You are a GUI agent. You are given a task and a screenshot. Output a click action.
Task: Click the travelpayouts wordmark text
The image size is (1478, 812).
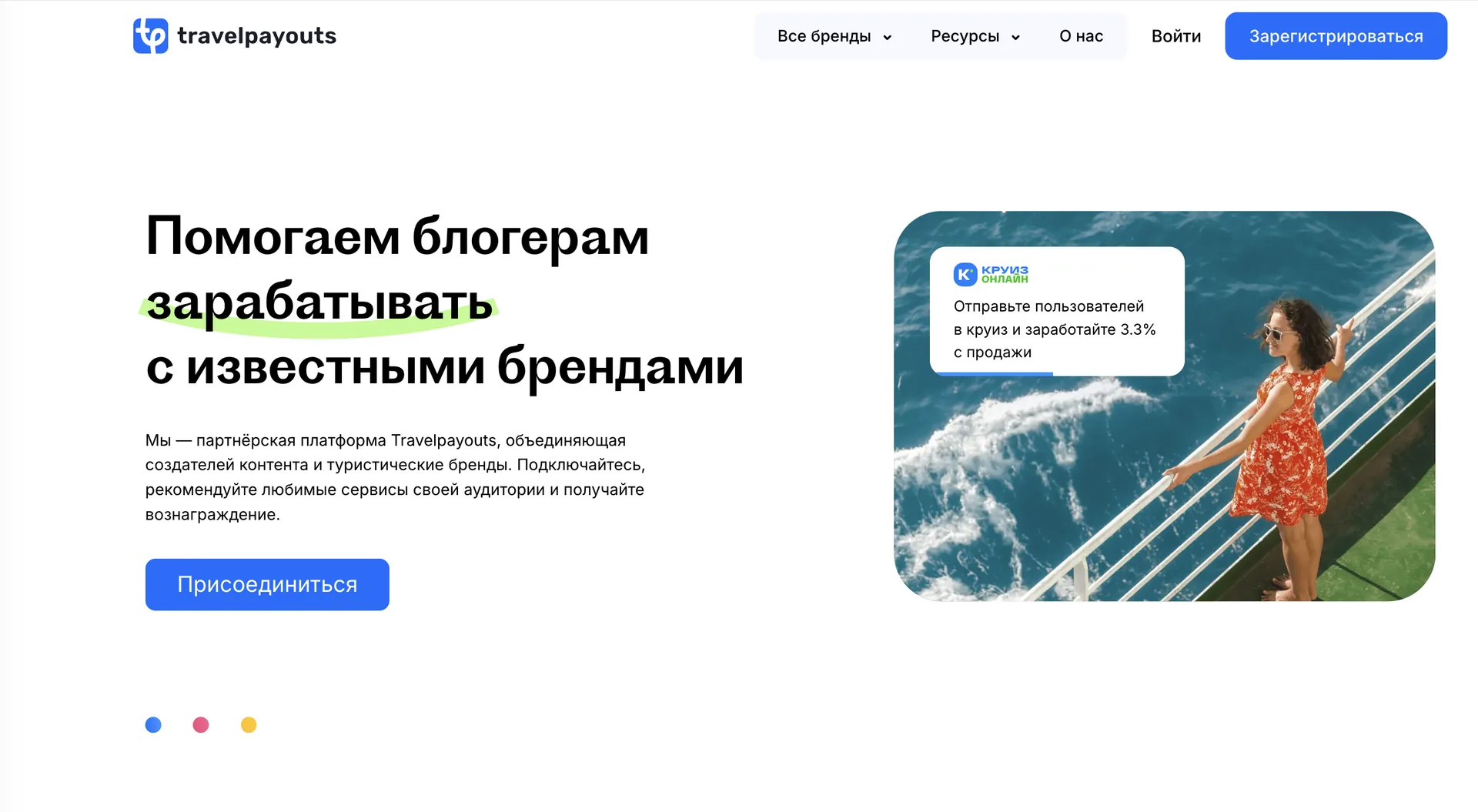click(x=256, y=36)
